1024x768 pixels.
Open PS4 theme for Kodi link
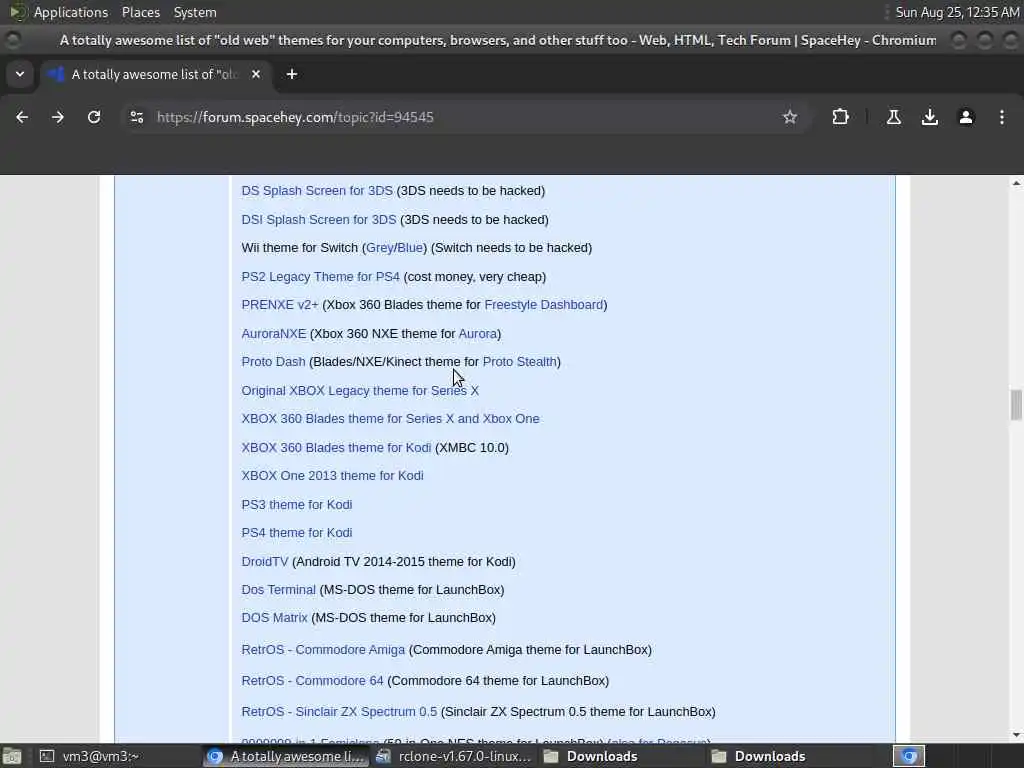coord(296,533)
